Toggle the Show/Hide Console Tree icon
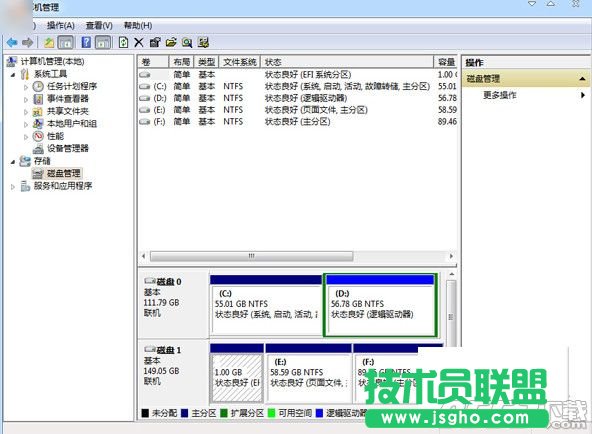592x434 pixels. pyautogui.click(x=65, y=43)
